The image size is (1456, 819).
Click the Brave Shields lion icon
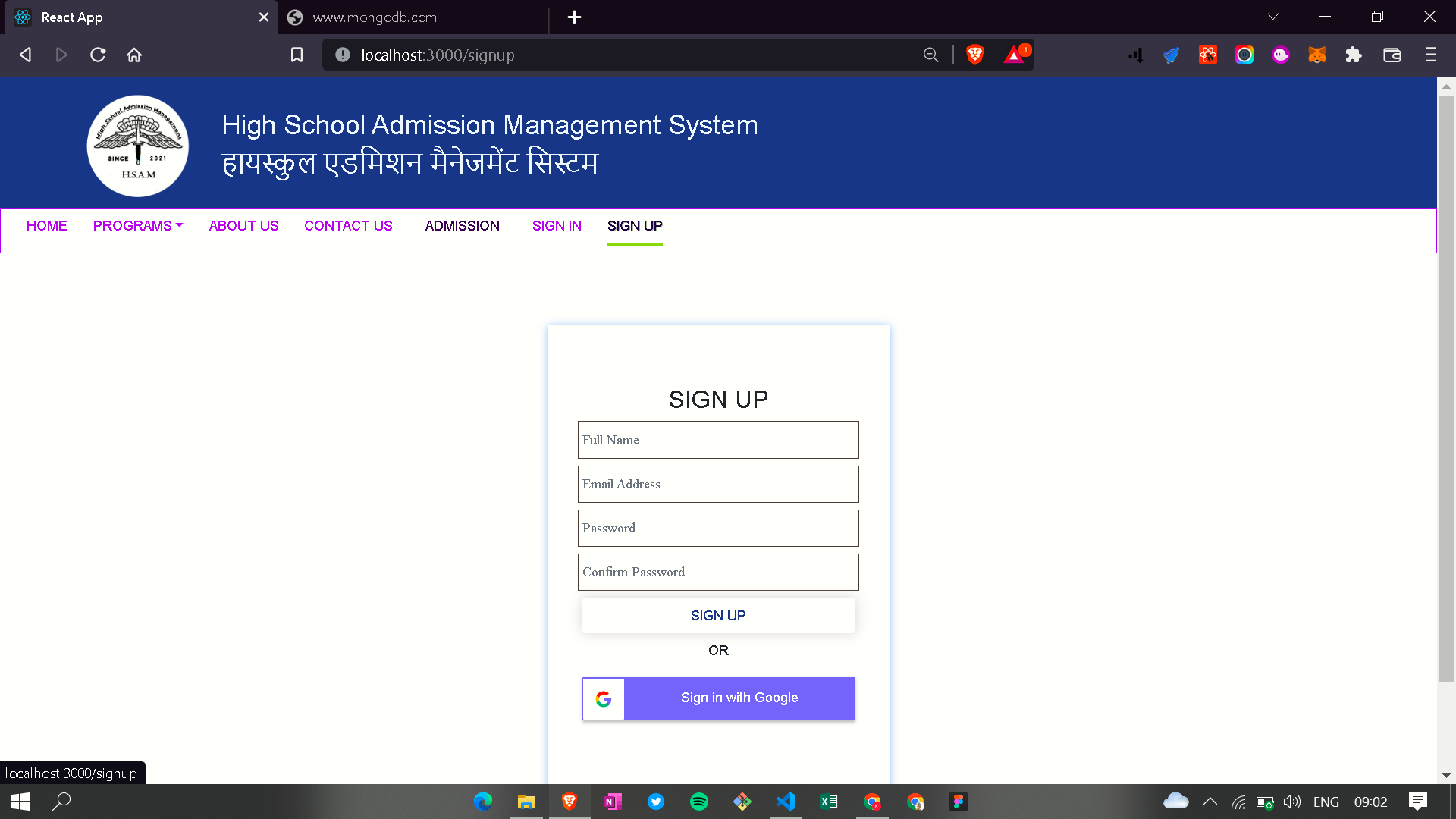tap(975, 55)
